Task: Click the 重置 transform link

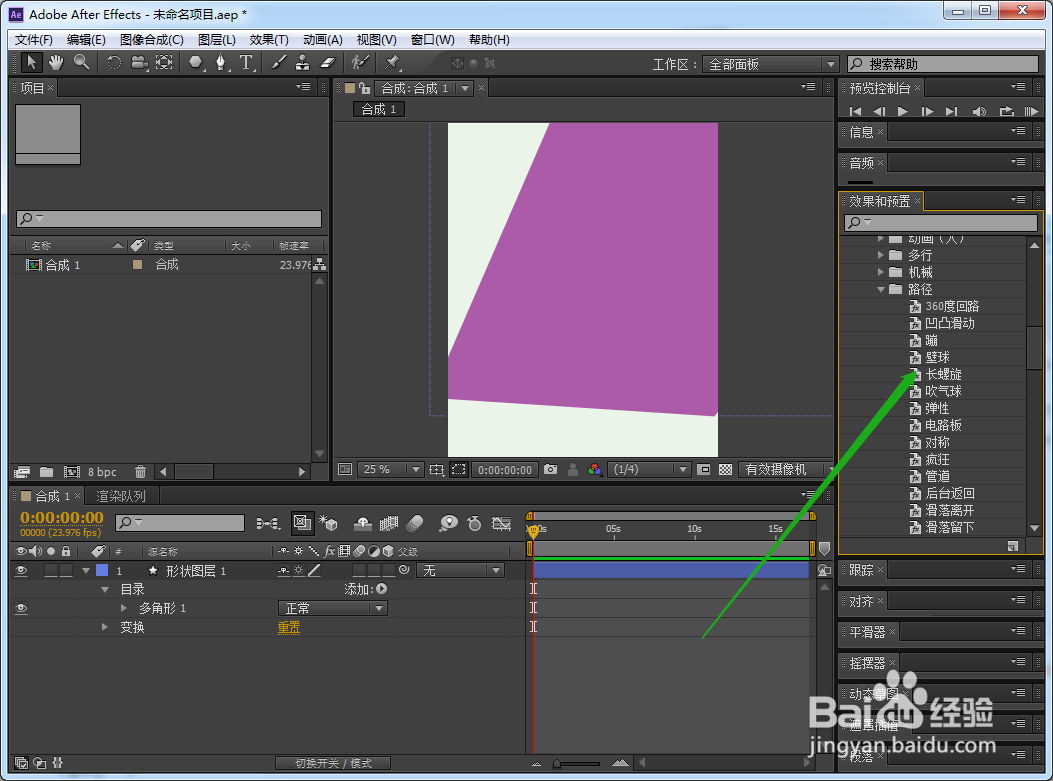Action: click(x=289, y=627)
